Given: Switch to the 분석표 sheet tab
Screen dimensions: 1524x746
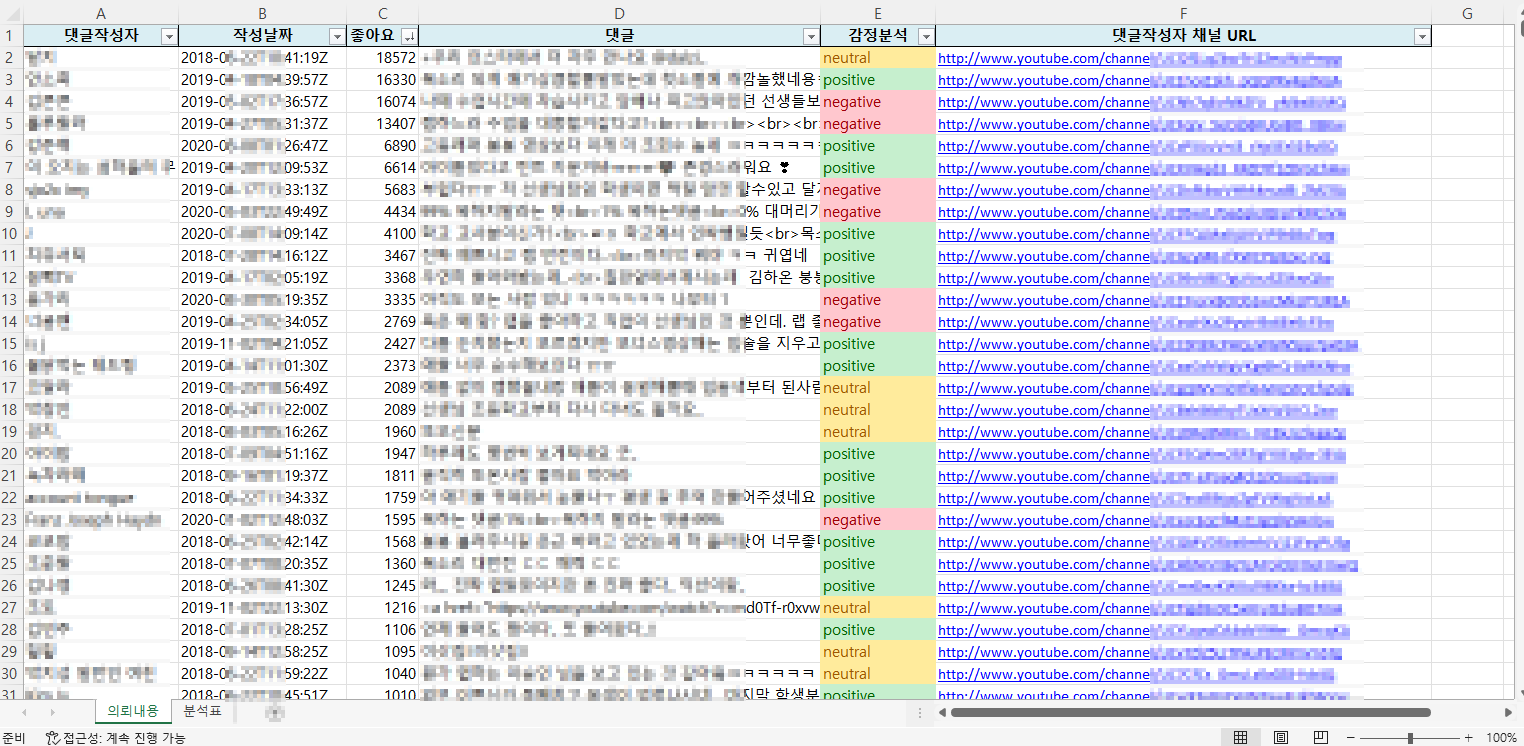Looking at the screenshot, I should tap(201, 711).
